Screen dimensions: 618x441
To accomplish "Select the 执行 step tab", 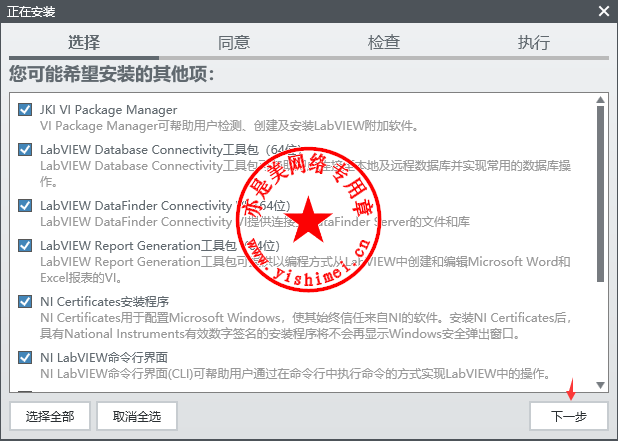I will tap(533, 42).
